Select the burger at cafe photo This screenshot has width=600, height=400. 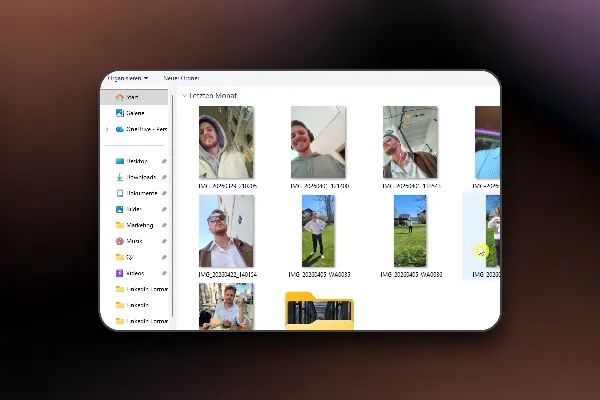[226, 306]
